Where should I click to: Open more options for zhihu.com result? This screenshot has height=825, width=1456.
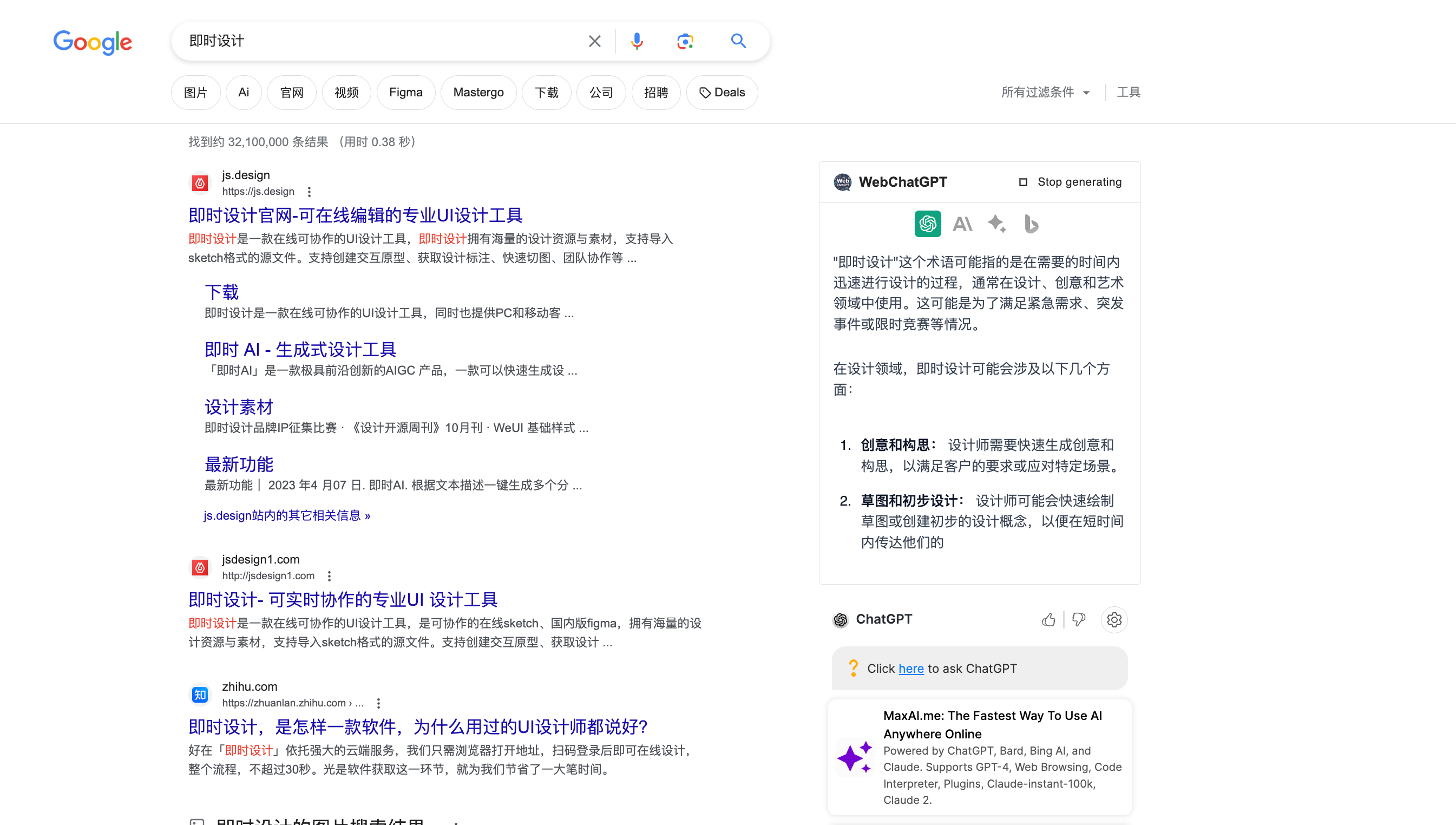point(378,703)
